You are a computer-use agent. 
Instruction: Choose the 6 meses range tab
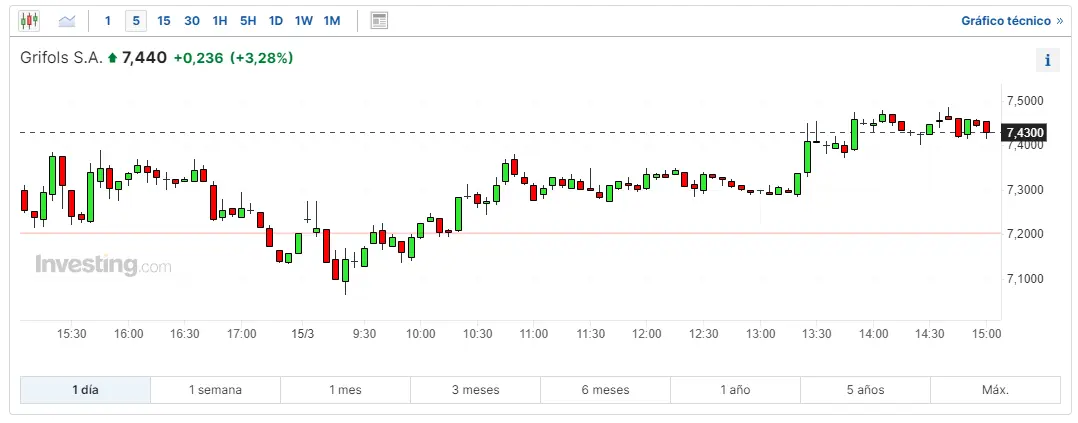pos(606,390)
